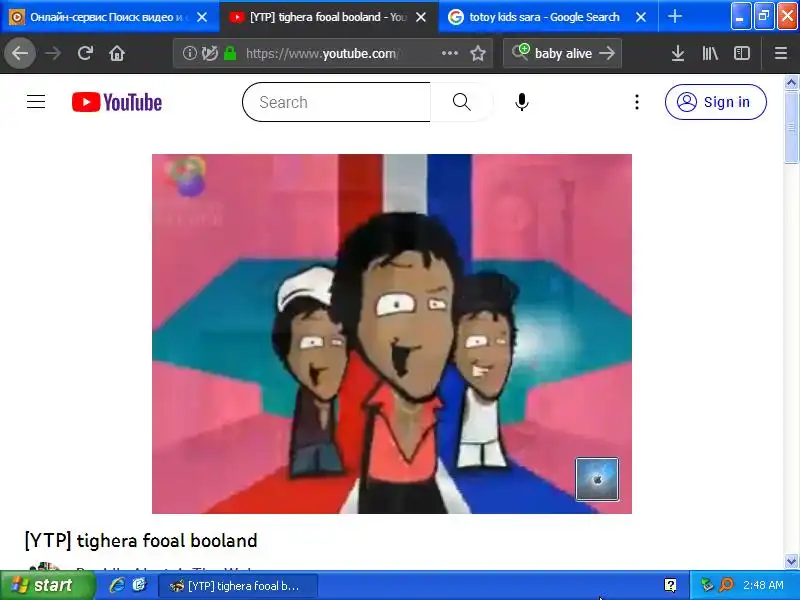Viewport: 800px width, 600px height.
Task: Open Firefox downloads panel
Action: [678, 53]
